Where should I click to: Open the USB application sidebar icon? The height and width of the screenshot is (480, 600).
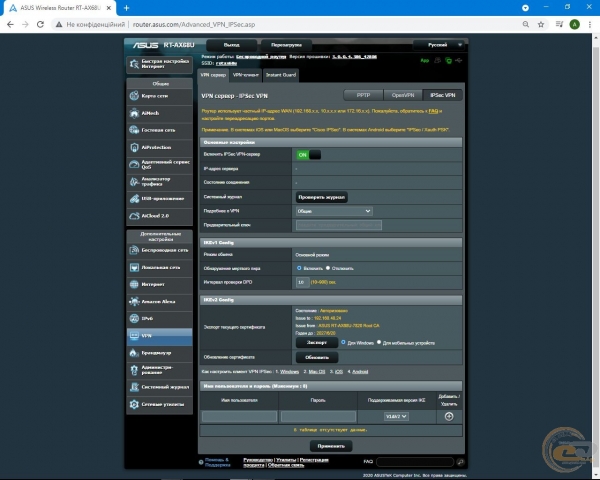(134, 198)
